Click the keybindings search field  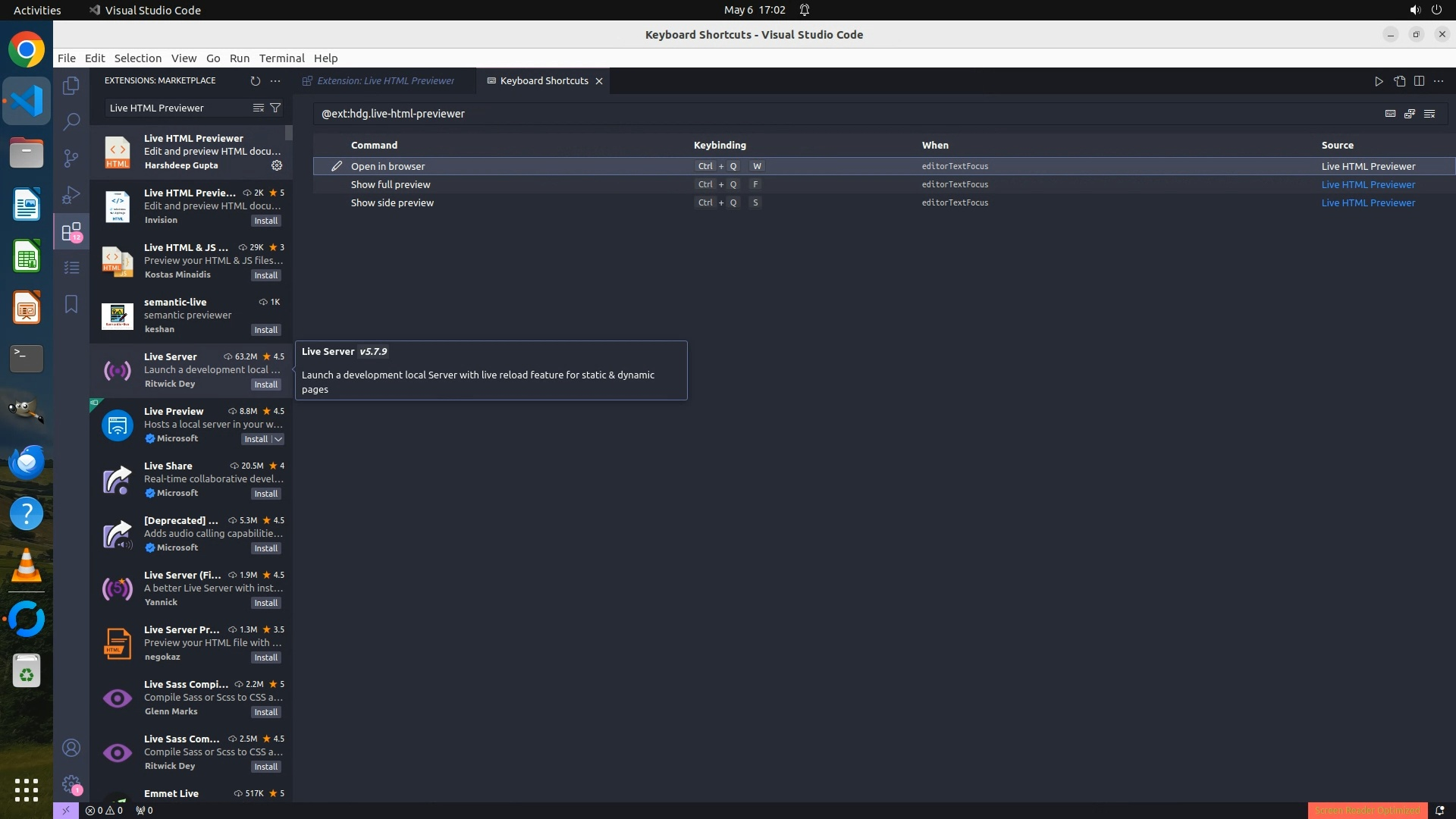834,114
